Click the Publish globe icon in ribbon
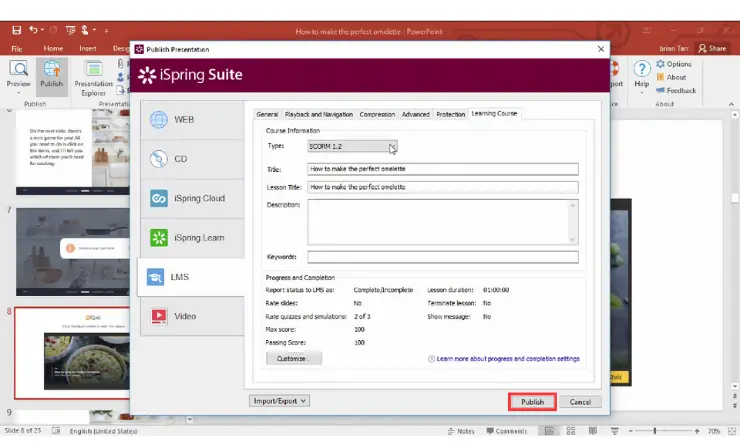740x448 pixels. [x=51, y=75]
